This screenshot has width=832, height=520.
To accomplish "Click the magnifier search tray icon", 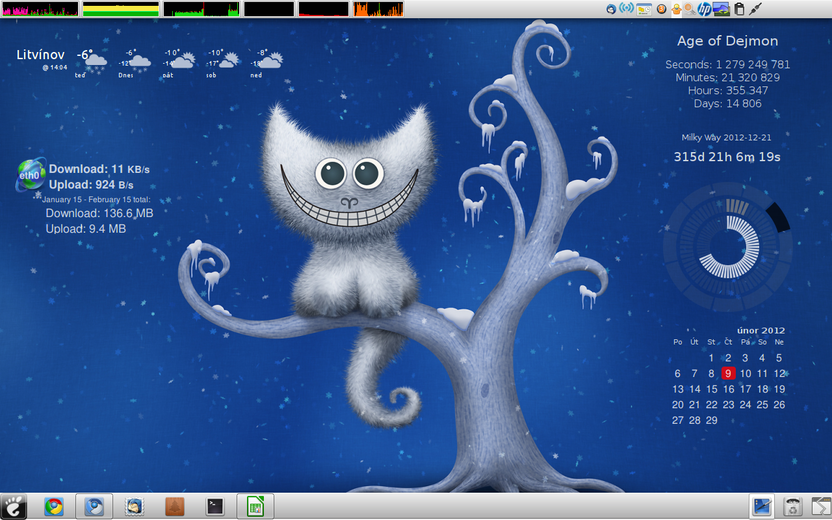I will click(690, 9).
